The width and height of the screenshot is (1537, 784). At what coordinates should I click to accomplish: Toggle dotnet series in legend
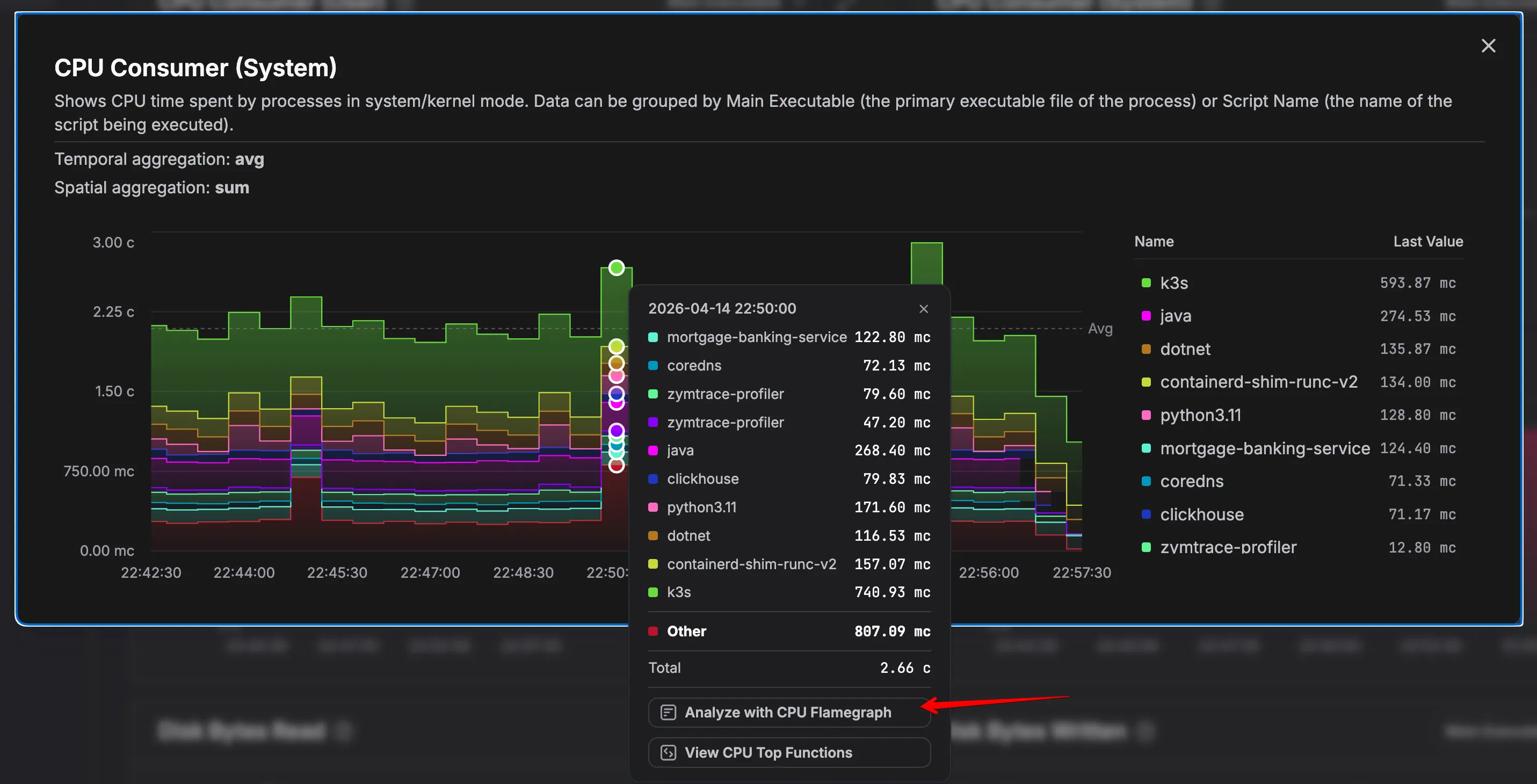1299,349
